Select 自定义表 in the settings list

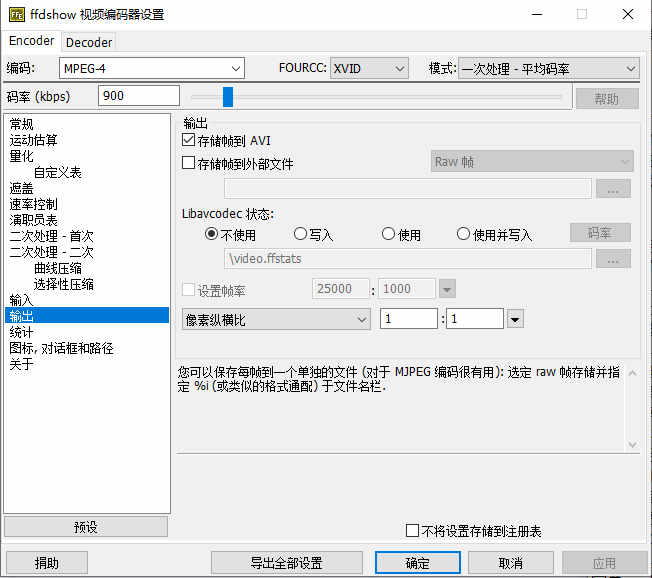click(57, 172)
